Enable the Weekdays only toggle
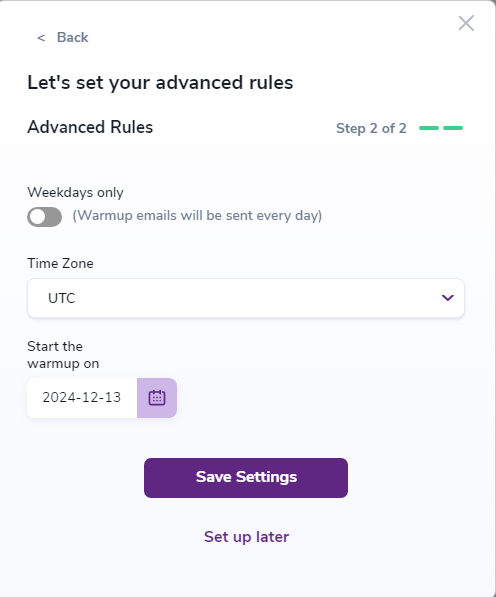 [x=45, y=217]
